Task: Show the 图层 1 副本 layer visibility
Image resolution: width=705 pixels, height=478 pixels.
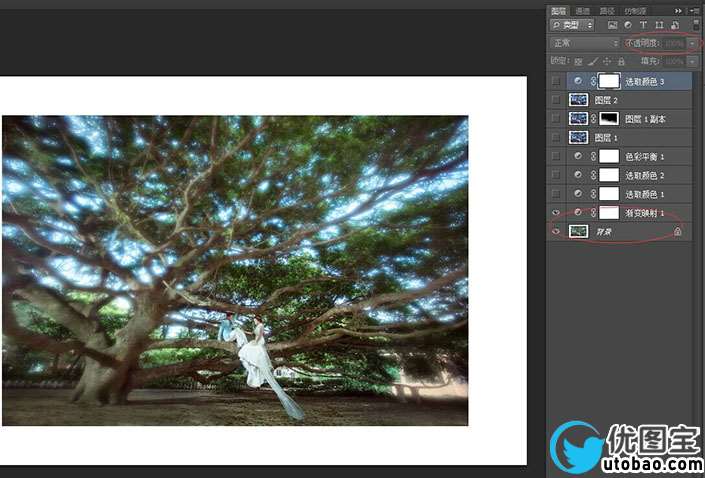Action: pos(556,119)
